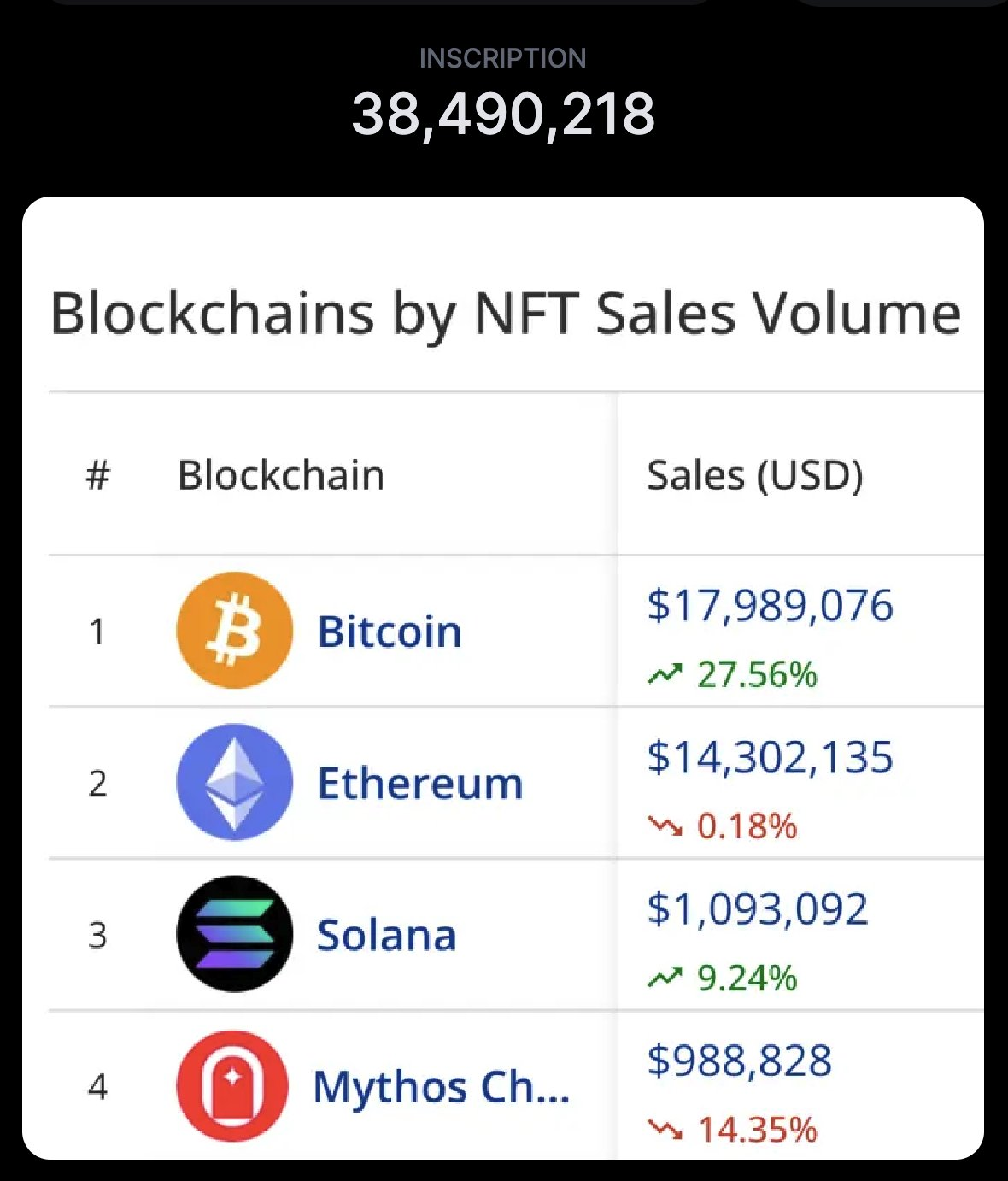Click the inscription number 38,490,218

pos(503,114)
